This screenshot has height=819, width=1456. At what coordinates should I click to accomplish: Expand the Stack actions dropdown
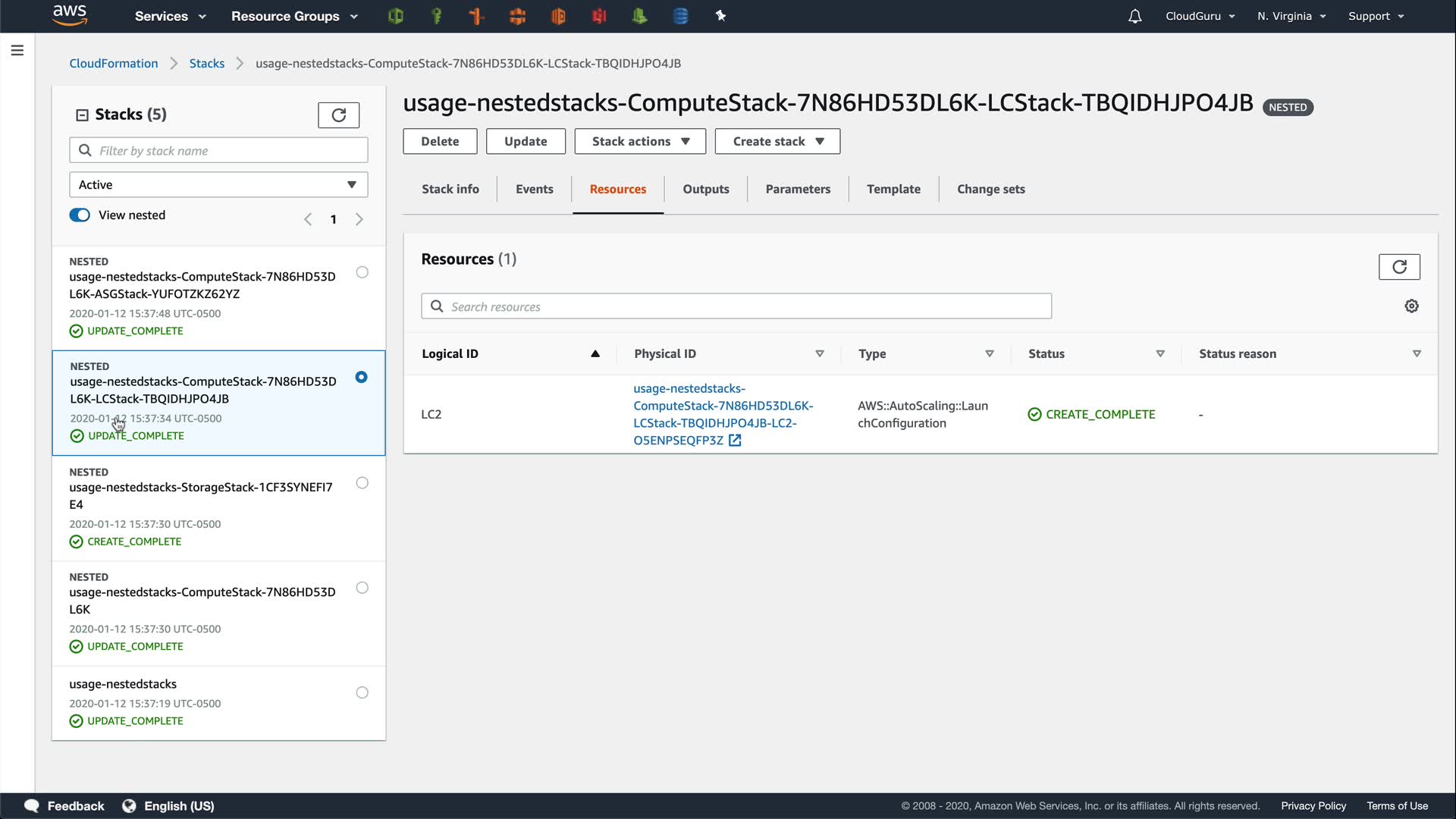640,142
